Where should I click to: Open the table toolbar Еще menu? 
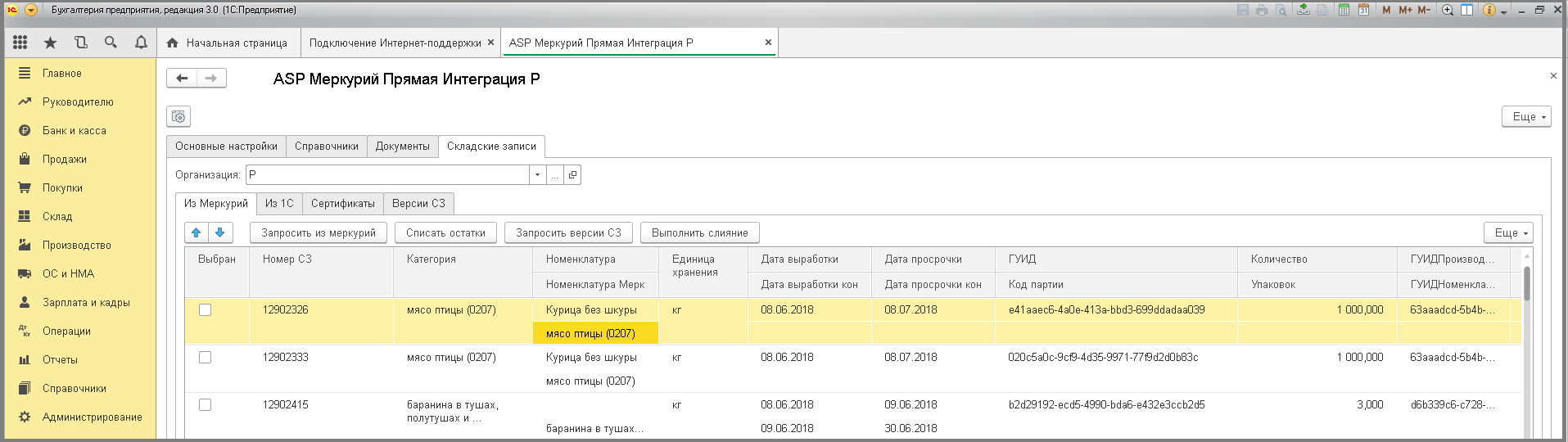(x=1508, y=232)
